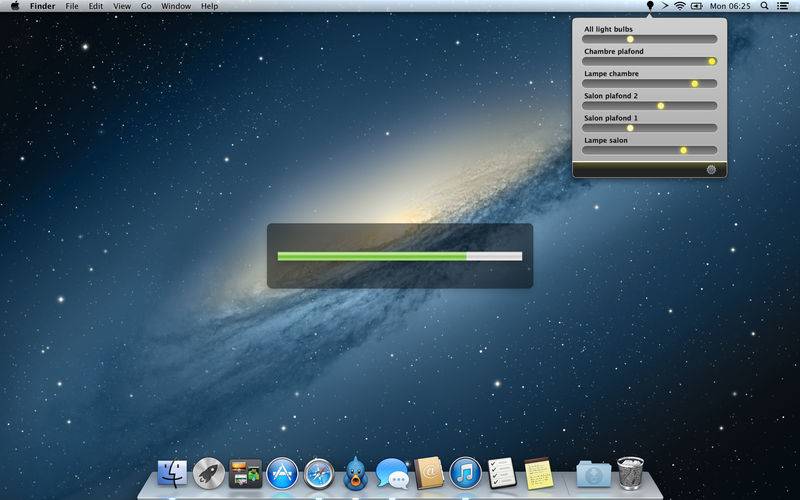The height and width of the screenshot is (500, 800).
Task: Open Notification Center list icon
Action: pos(783,6)
